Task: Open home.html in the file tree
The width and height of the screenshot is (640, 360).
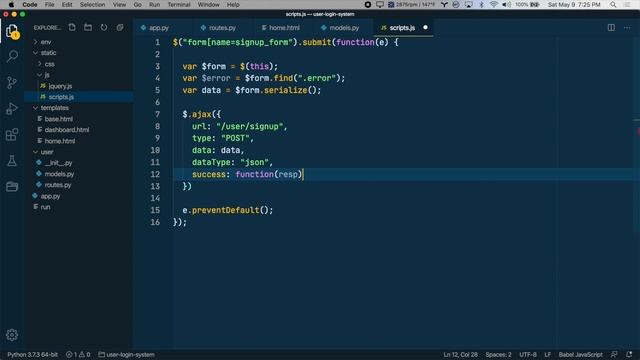Action: 60,141
